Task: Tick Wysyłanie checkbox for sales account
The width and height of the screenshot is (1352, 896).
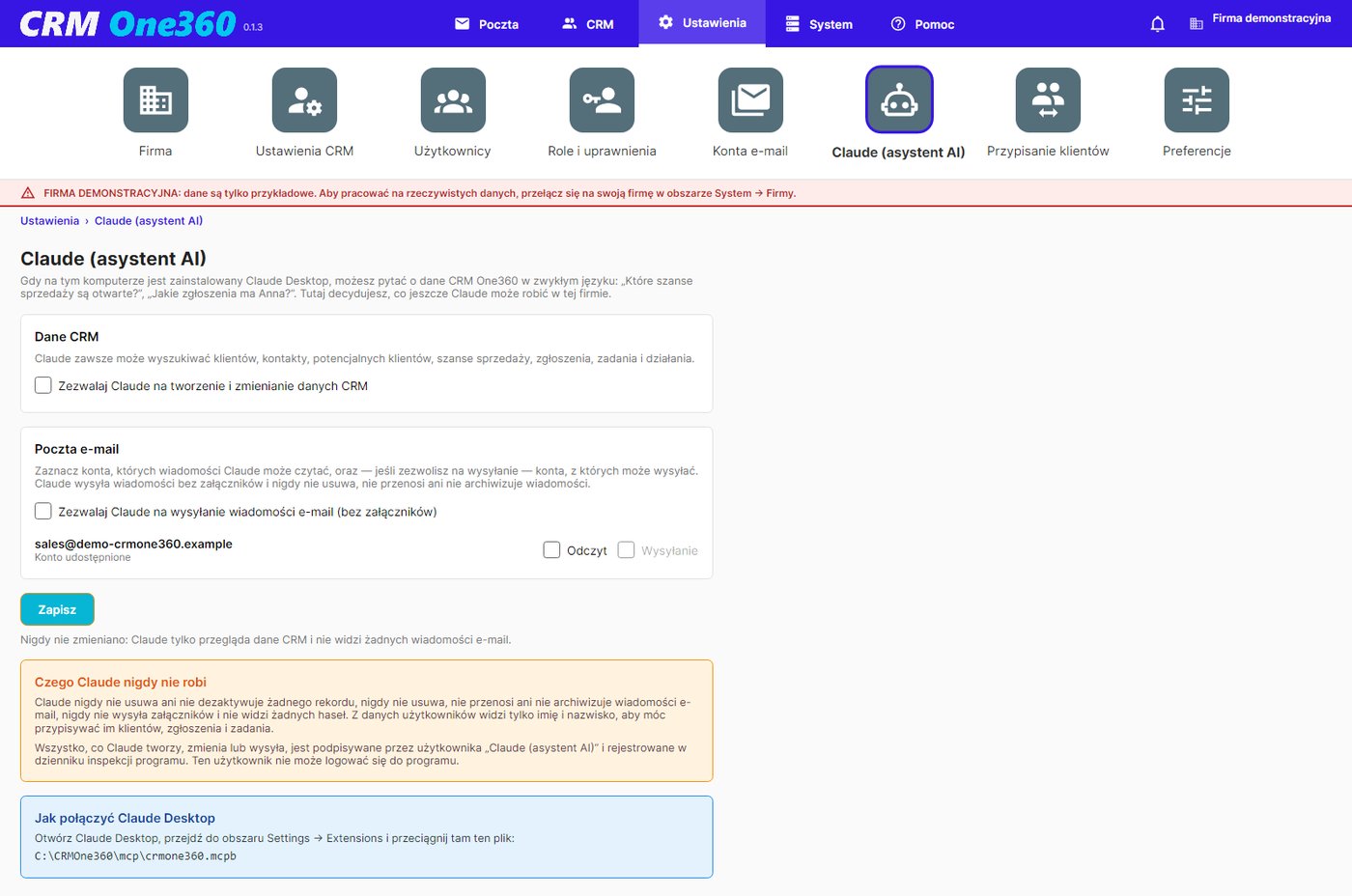Action: [x=626, y=549]
